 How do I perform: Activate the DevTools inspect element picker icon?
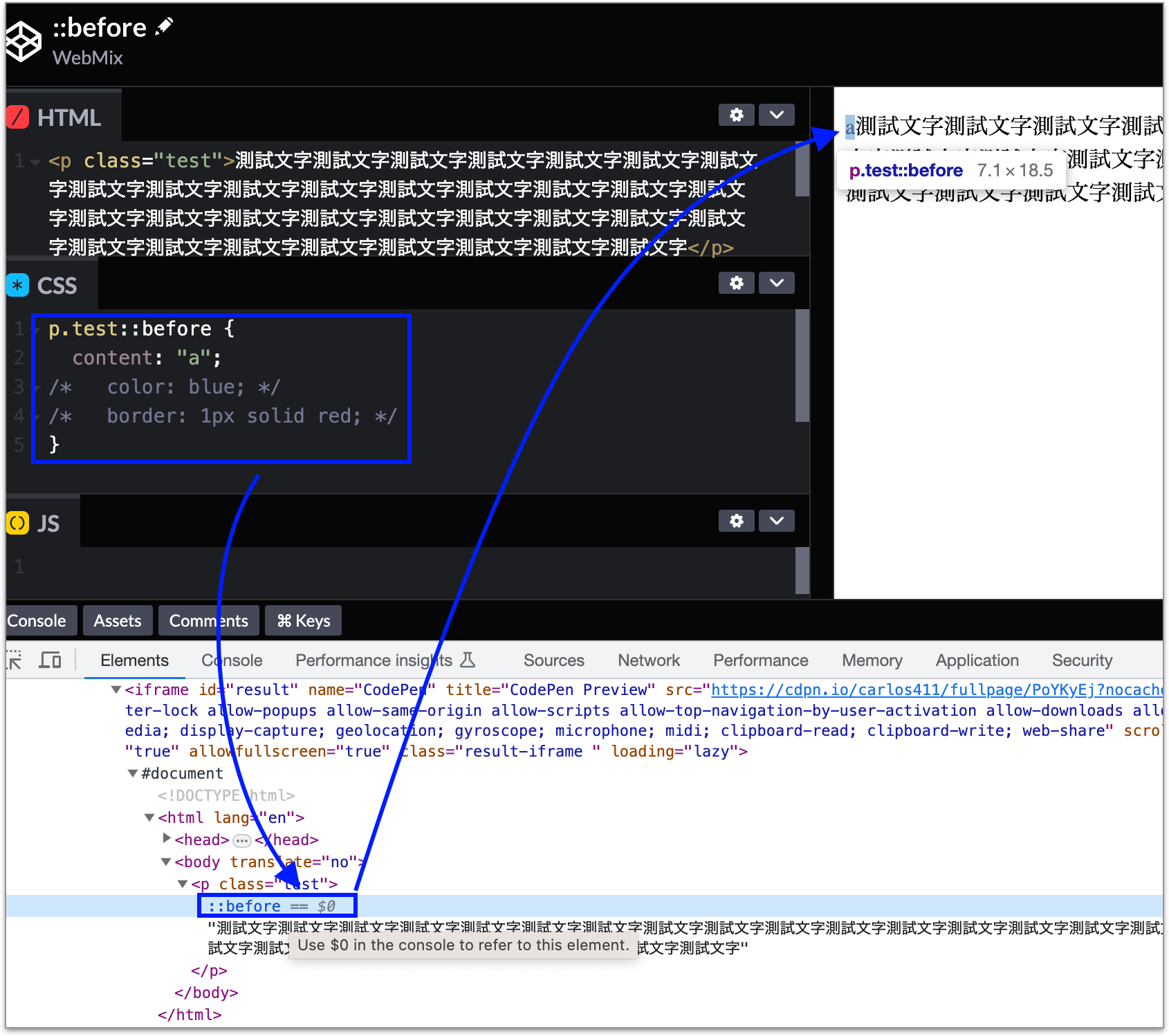point(15,660)
